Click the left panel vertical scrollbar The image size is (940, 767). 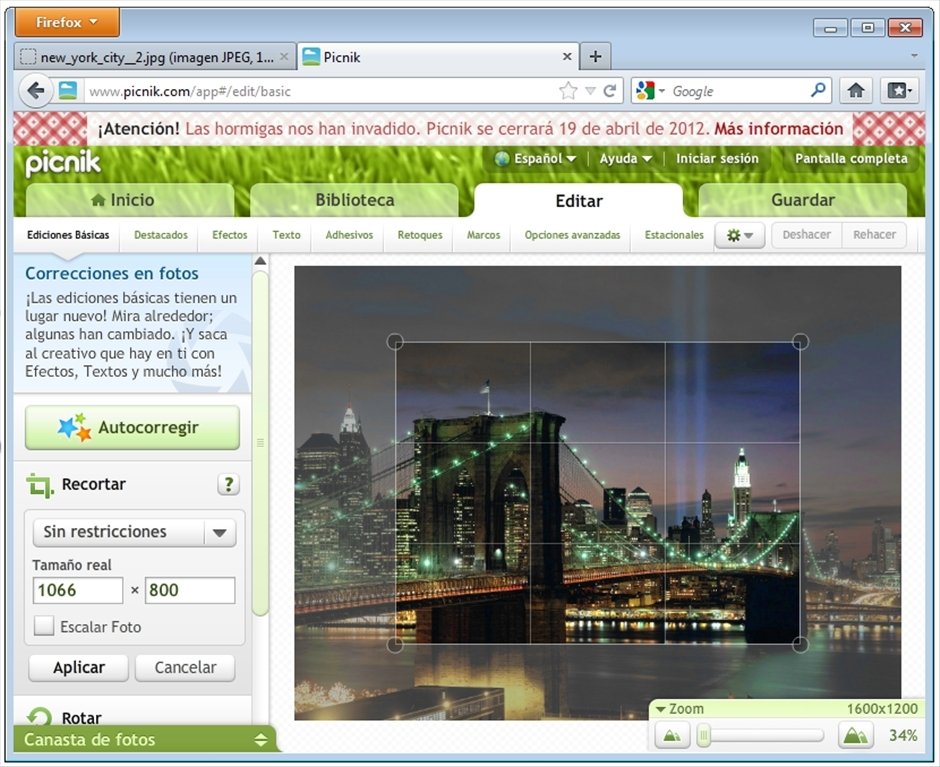(x=260, y=443)
